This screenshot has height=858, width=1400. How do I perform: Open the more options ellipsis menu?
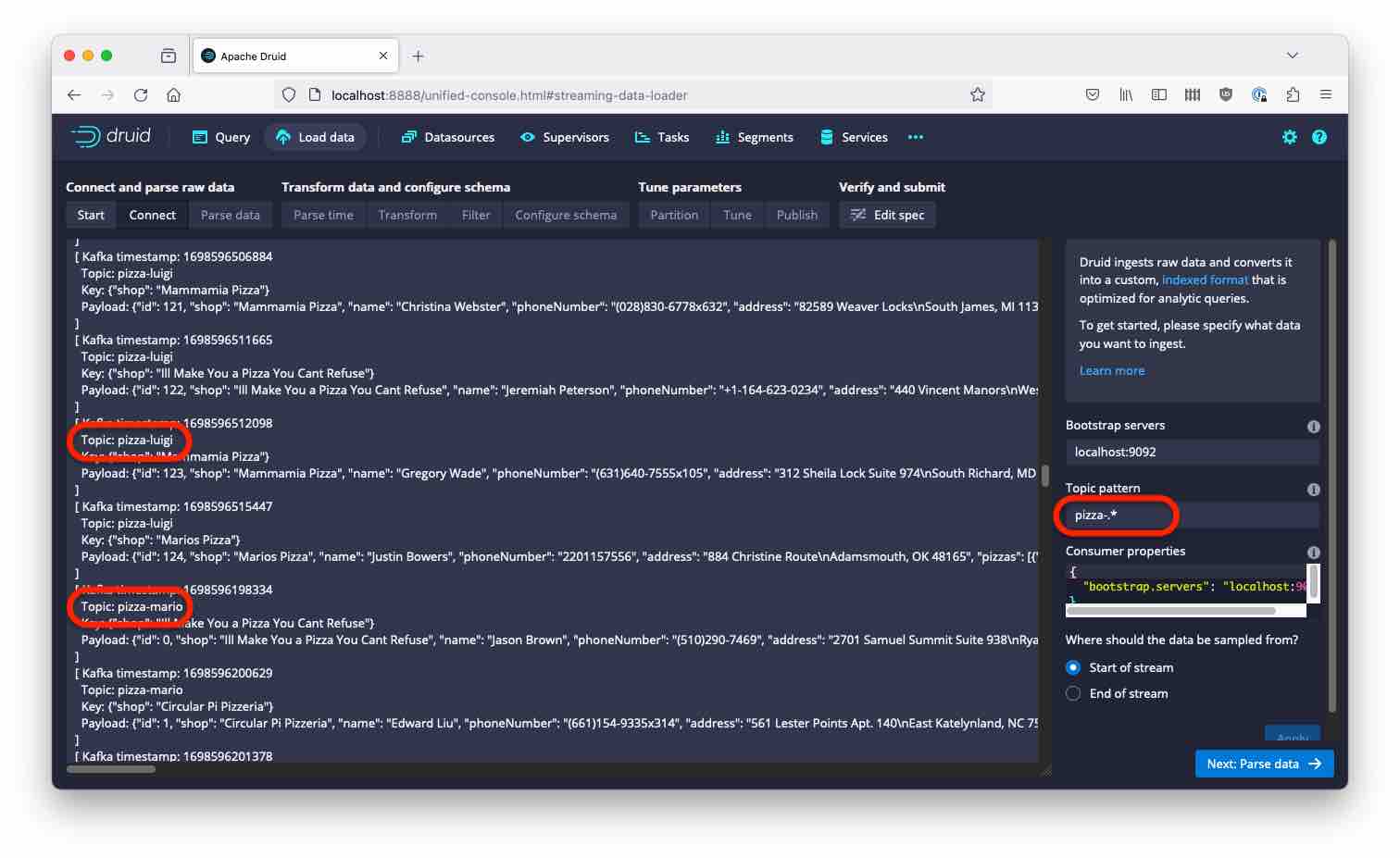(915, 136)
